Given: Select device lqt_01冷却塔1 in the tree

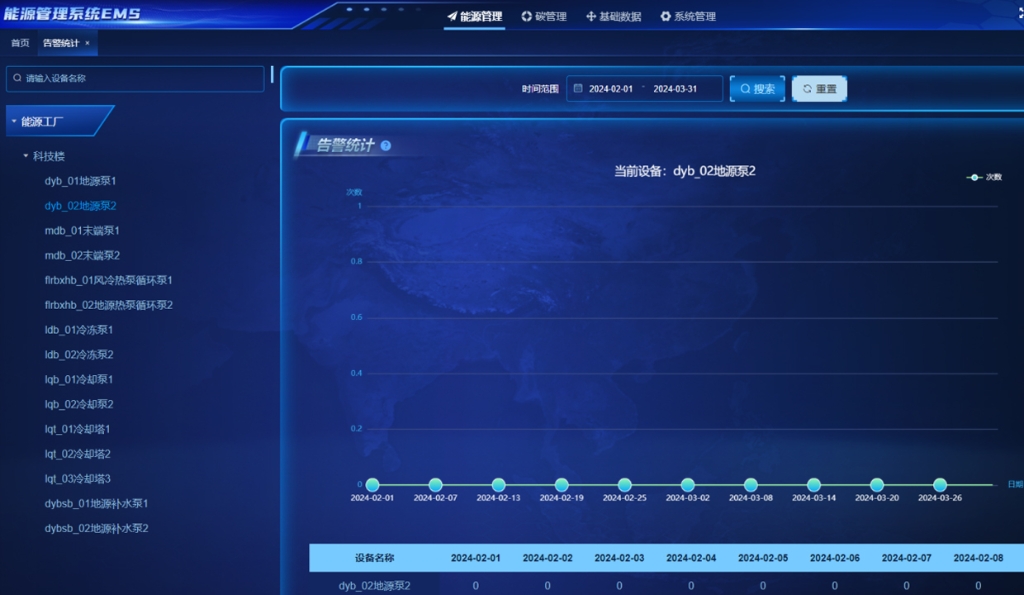Looking at the screenshot, I should (78, 429).
